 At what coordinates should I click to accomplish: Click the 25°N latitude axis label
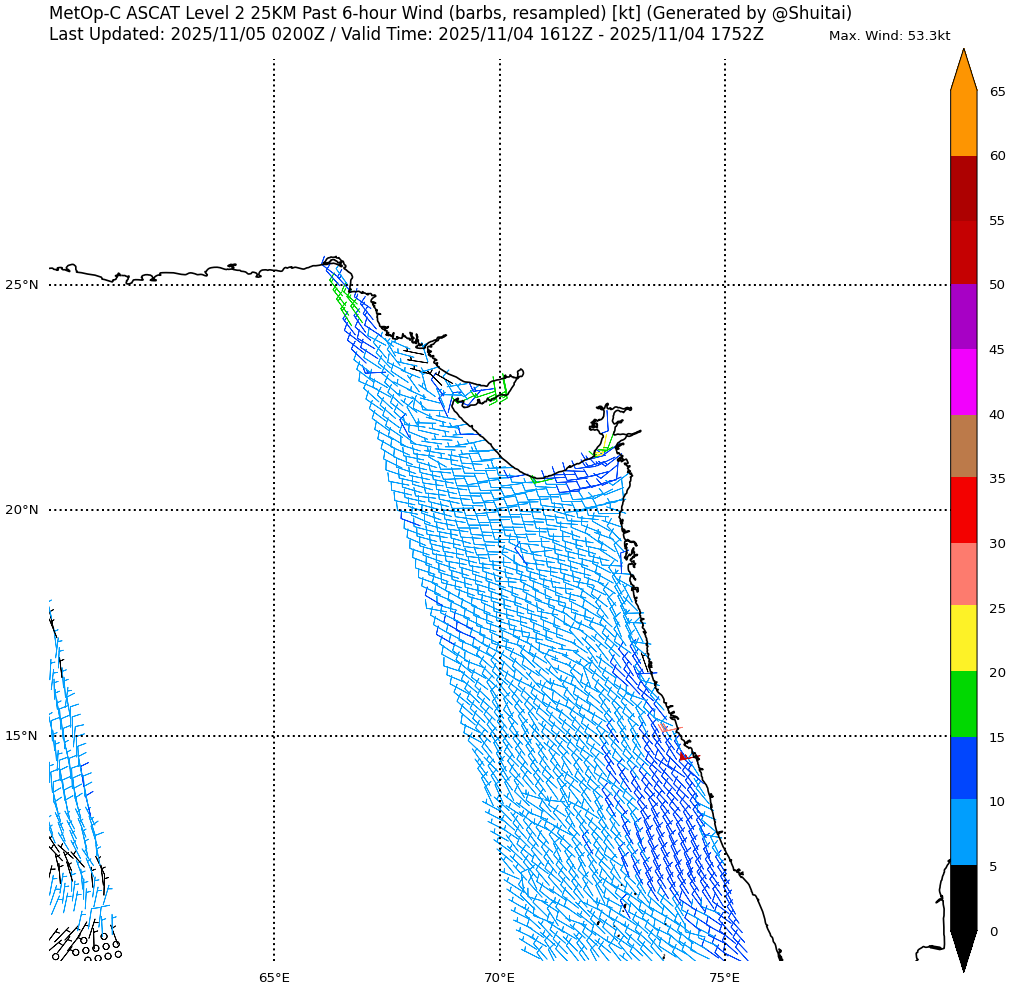point(22,285)
